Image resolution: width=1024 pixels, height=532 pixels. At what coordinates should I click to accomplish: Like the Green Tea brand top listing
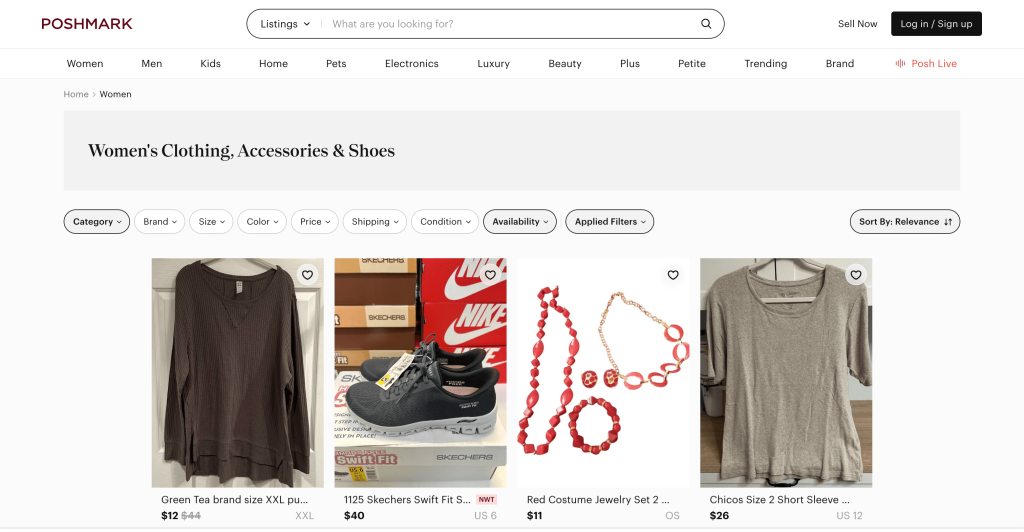307,275
